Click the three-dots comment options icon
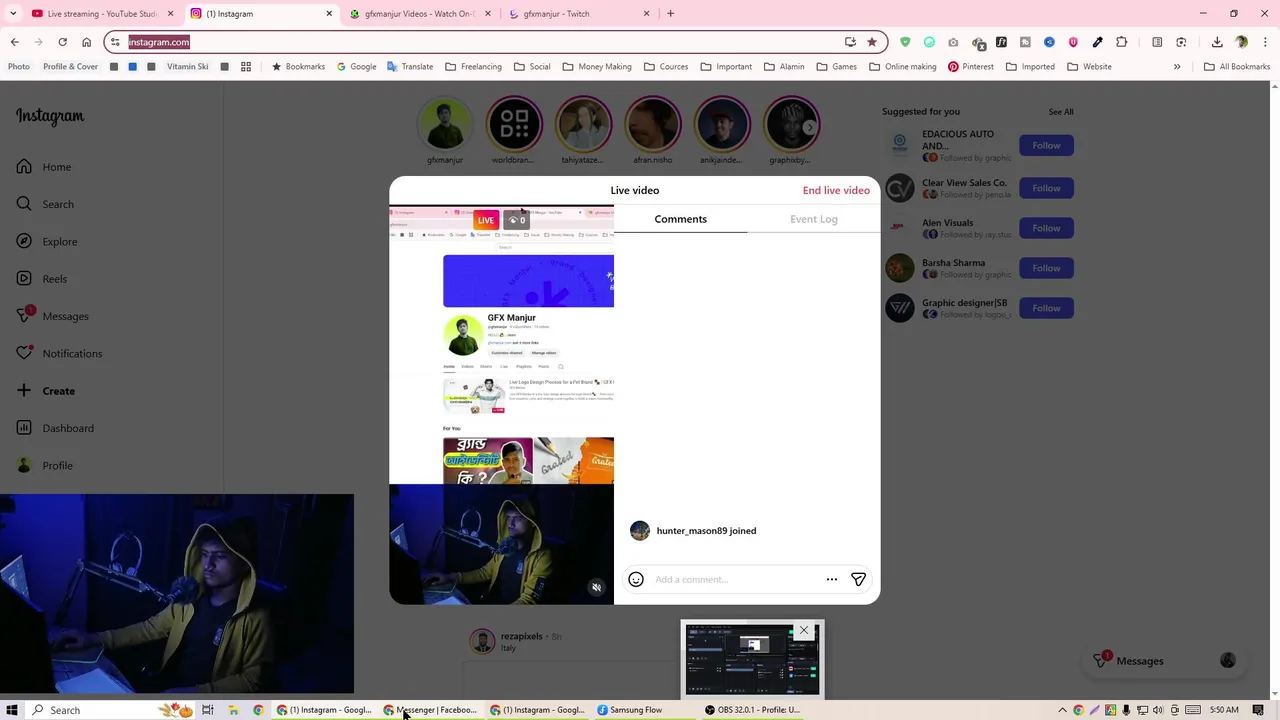Screen dimensions: 1280x720 (x=831, y=579)
